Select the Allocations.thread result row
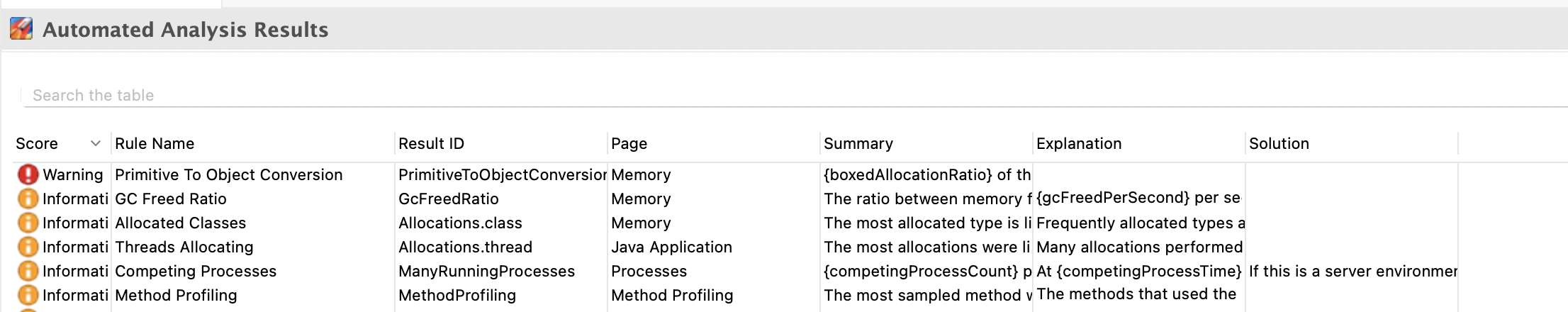The width and height of the screenshot is (1568, 312). coord(465,247)
